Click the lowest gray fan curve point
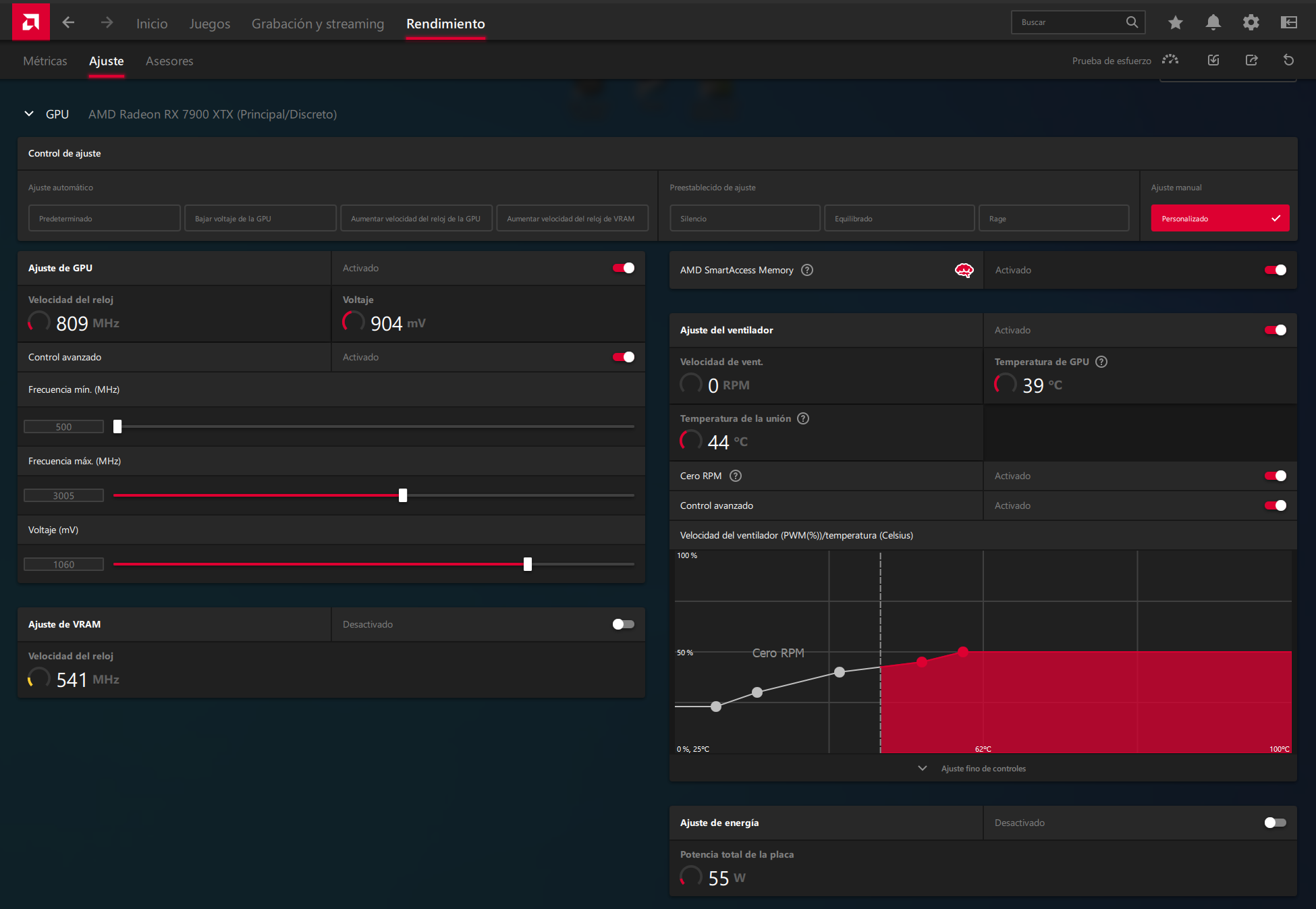 (x=716, y=707)
